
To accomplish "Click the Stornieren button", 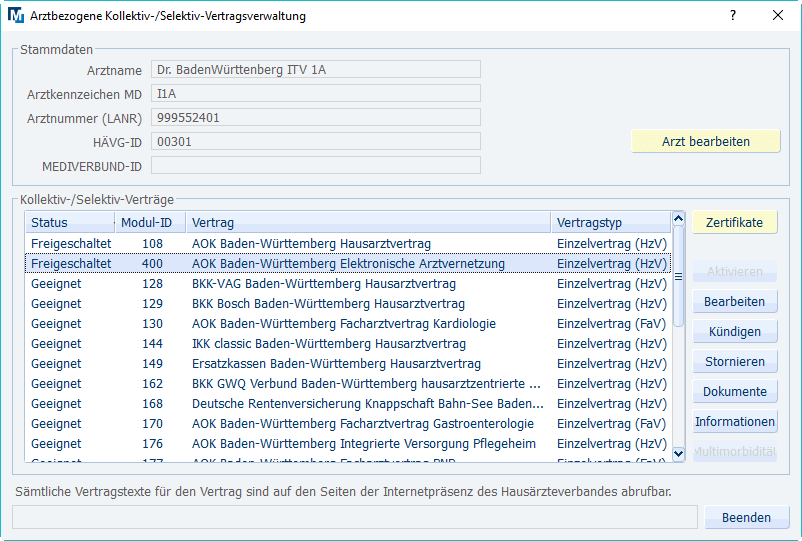I will click(x=734, y=362).
